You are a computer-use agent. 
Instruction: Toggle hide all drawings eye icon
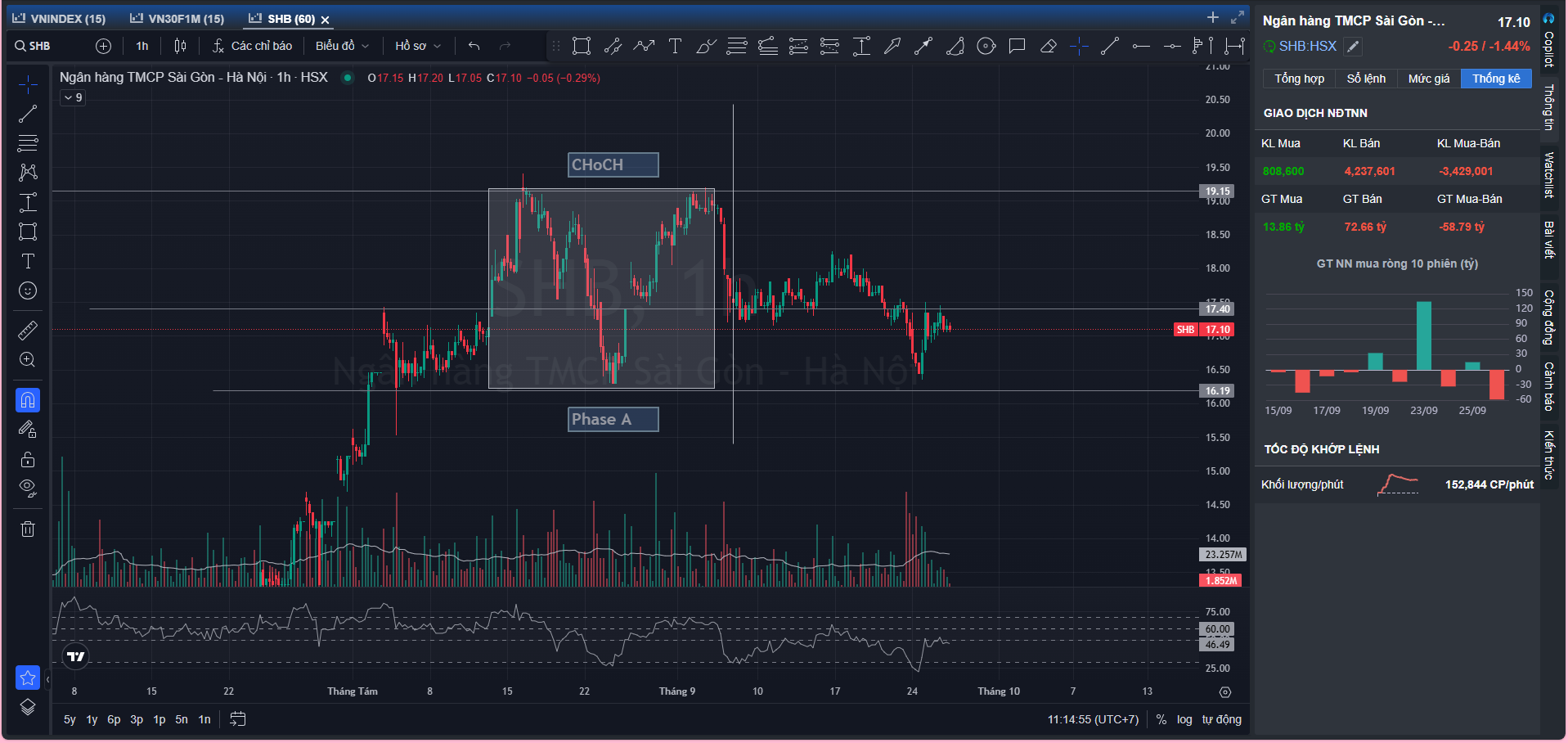point(28,489)
